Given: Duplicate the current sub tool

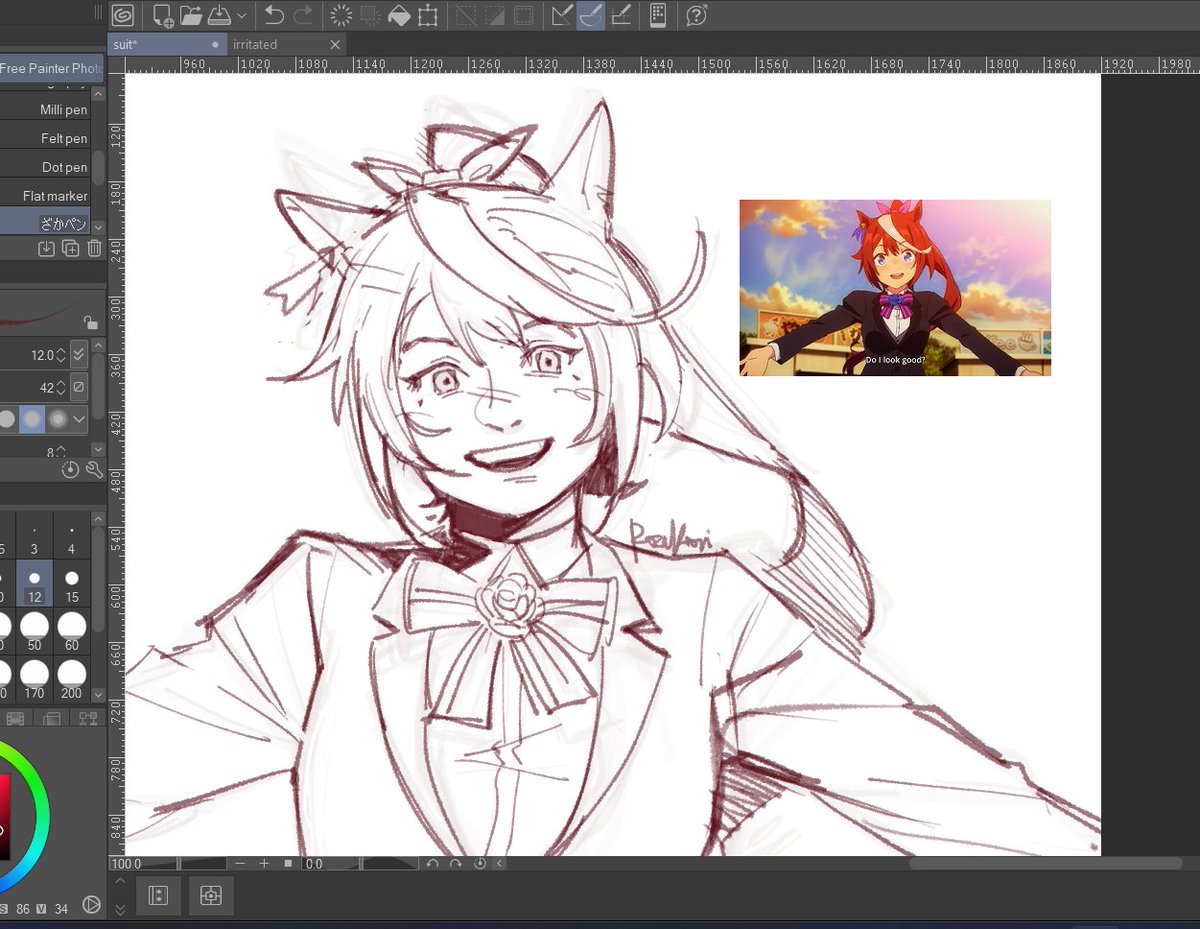Looking at the screenshot, I should coord(70,249).
